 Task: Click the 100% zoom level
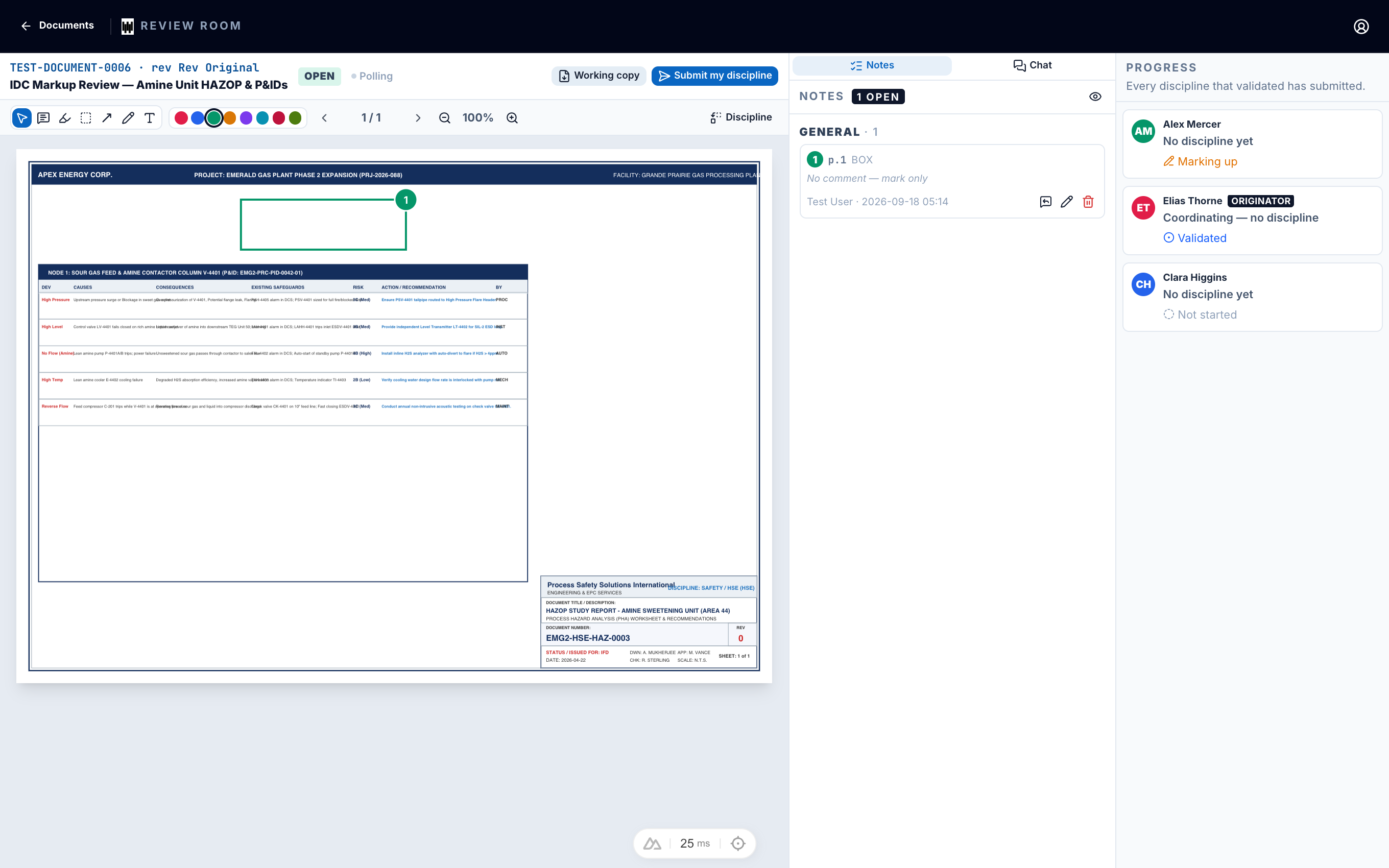[x=477, y=117]
